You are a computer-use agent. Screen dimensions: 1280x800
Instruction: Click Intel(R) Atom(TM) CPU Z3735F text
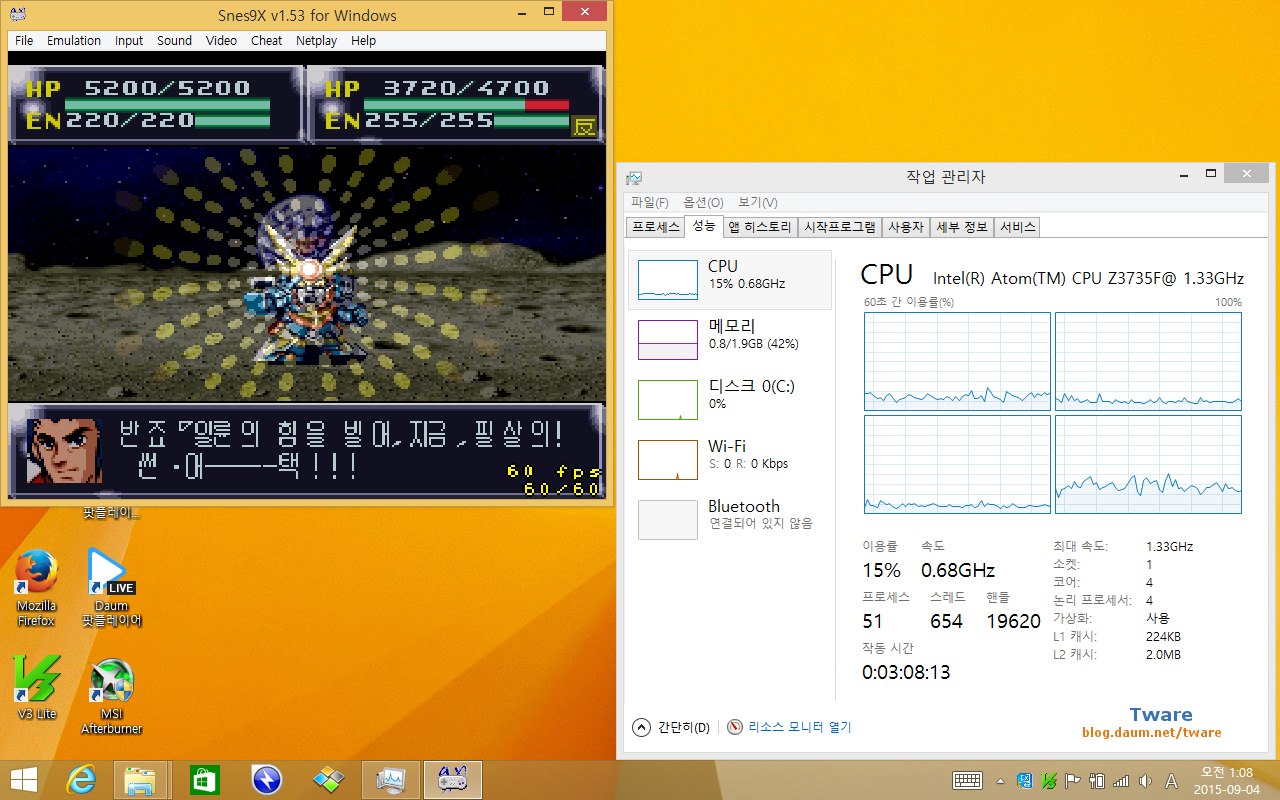(1088, 278)
